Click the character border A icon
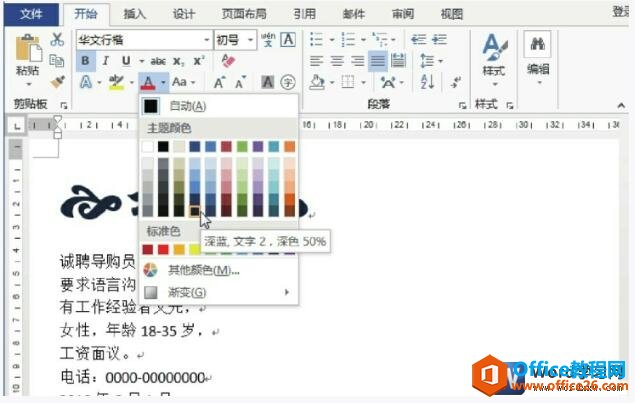 point(288,40)
